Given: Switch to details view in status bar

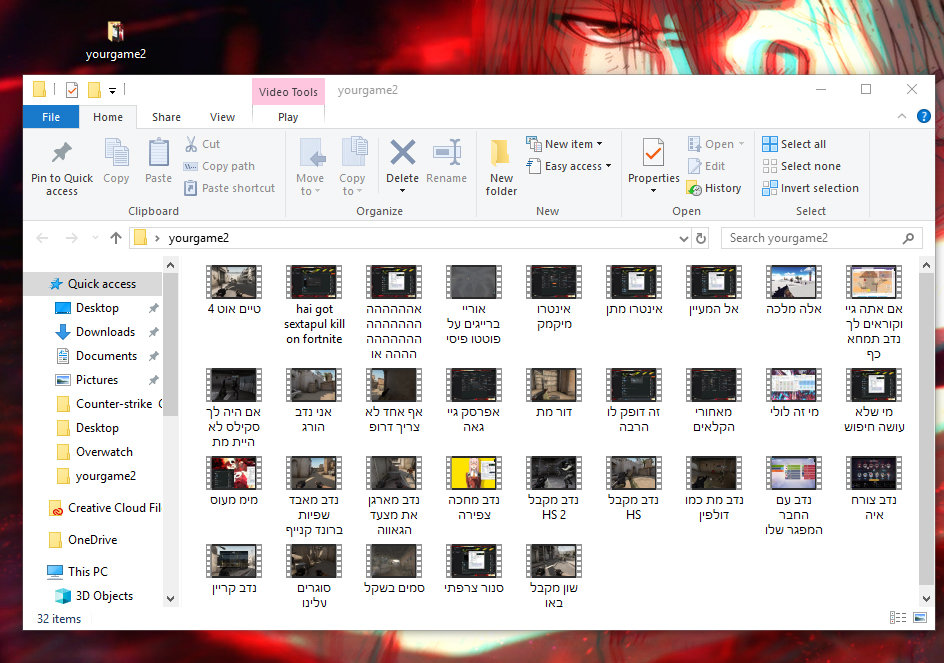Looking at the screenshot, I should coord(898,617).
